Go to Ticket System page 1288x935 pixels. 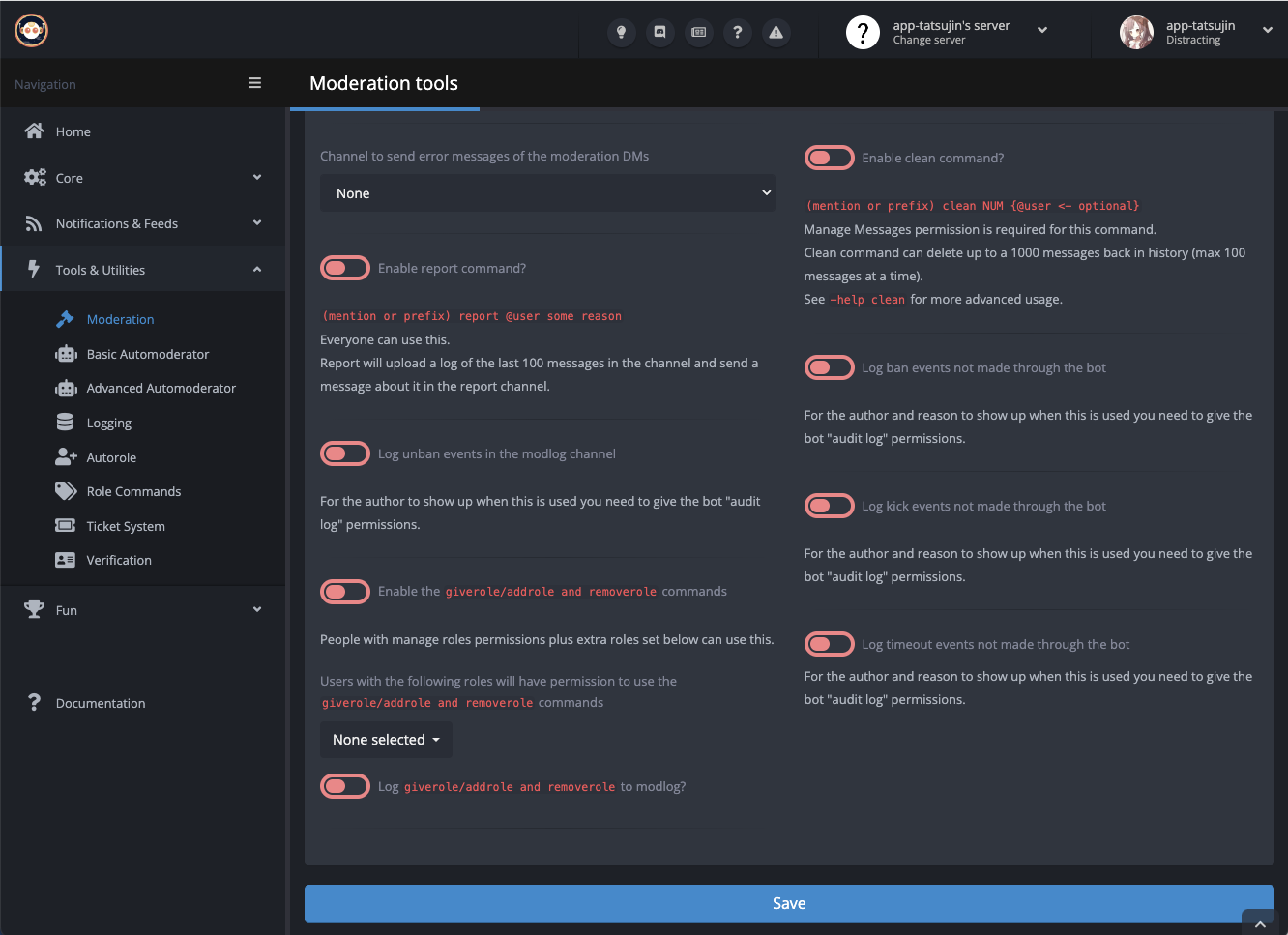126,526
